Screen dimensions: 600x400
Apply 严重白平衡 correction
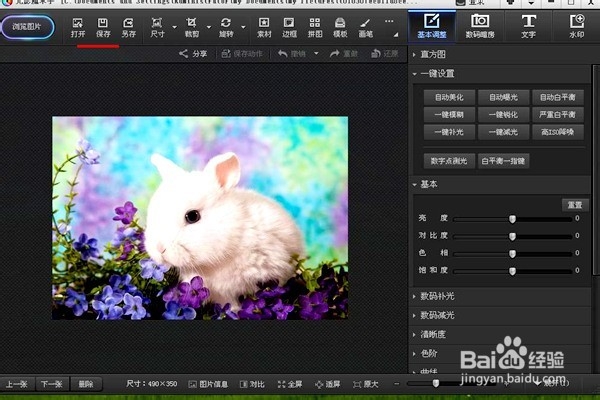[558, 114]
